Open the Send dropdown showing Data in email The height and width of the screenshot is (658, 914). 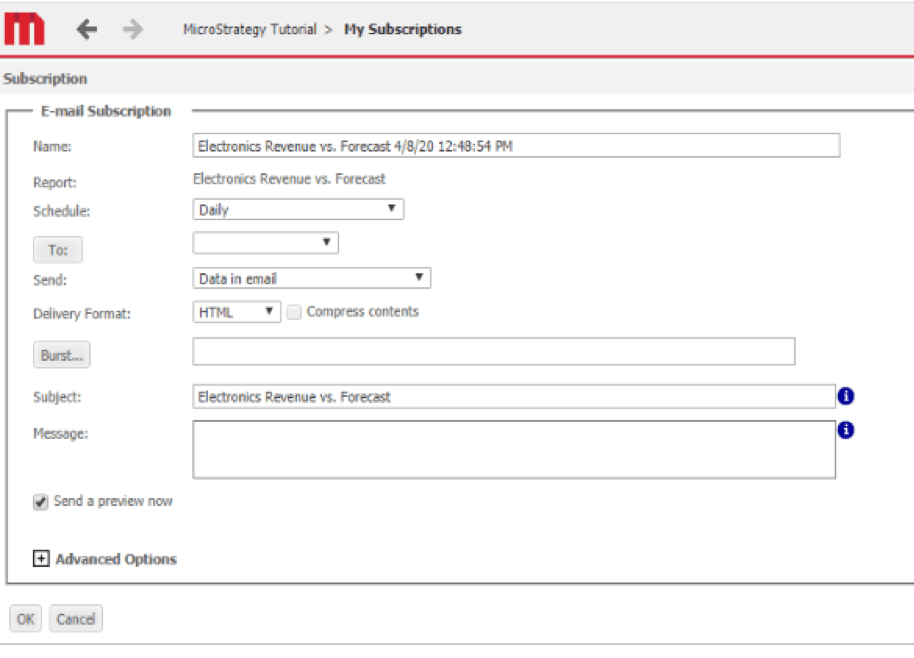tap(311, 279)
